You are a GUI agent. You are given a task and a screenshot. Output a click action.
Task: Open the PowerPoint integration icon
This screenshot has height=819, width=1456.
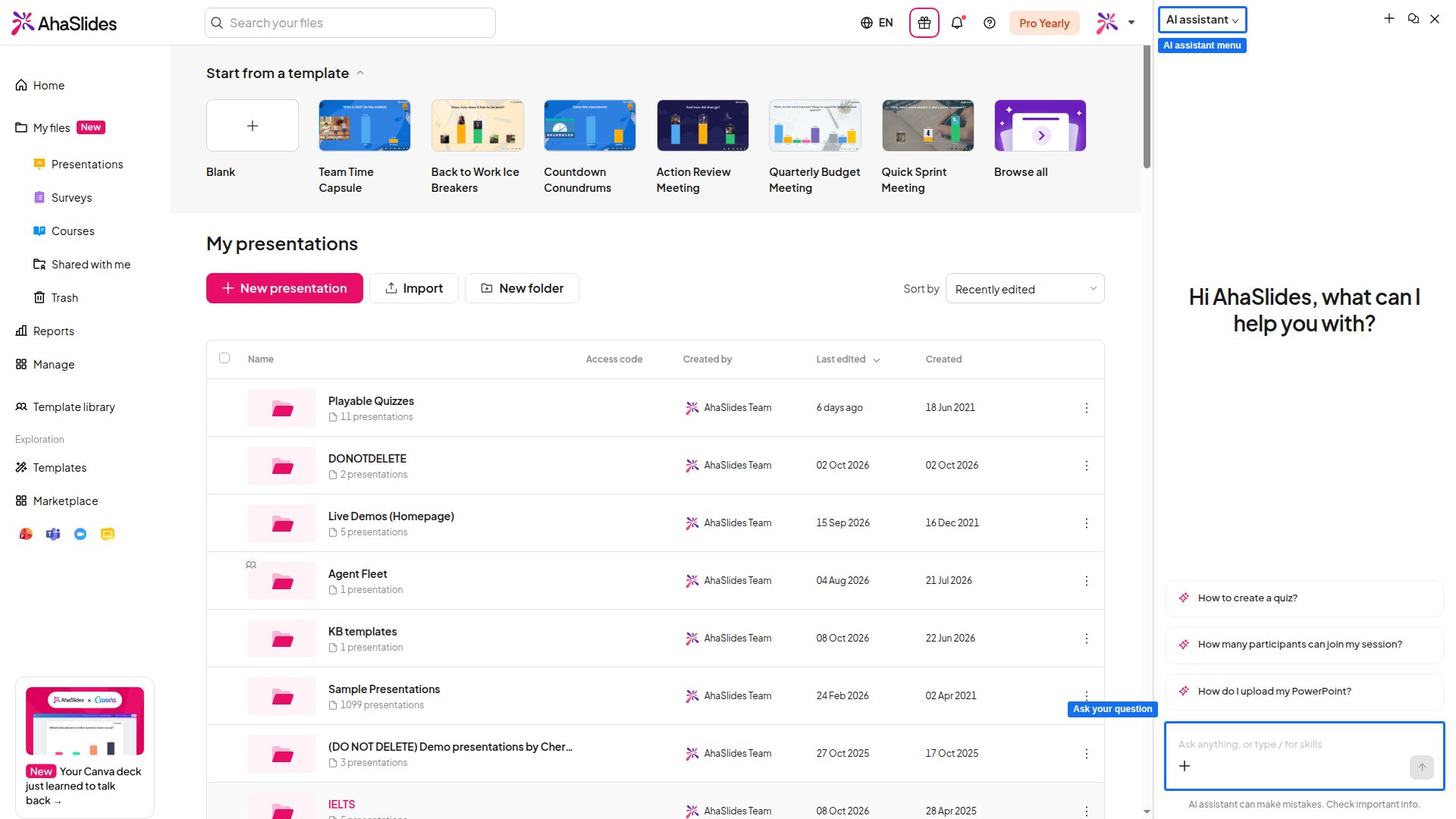point(26,535)
